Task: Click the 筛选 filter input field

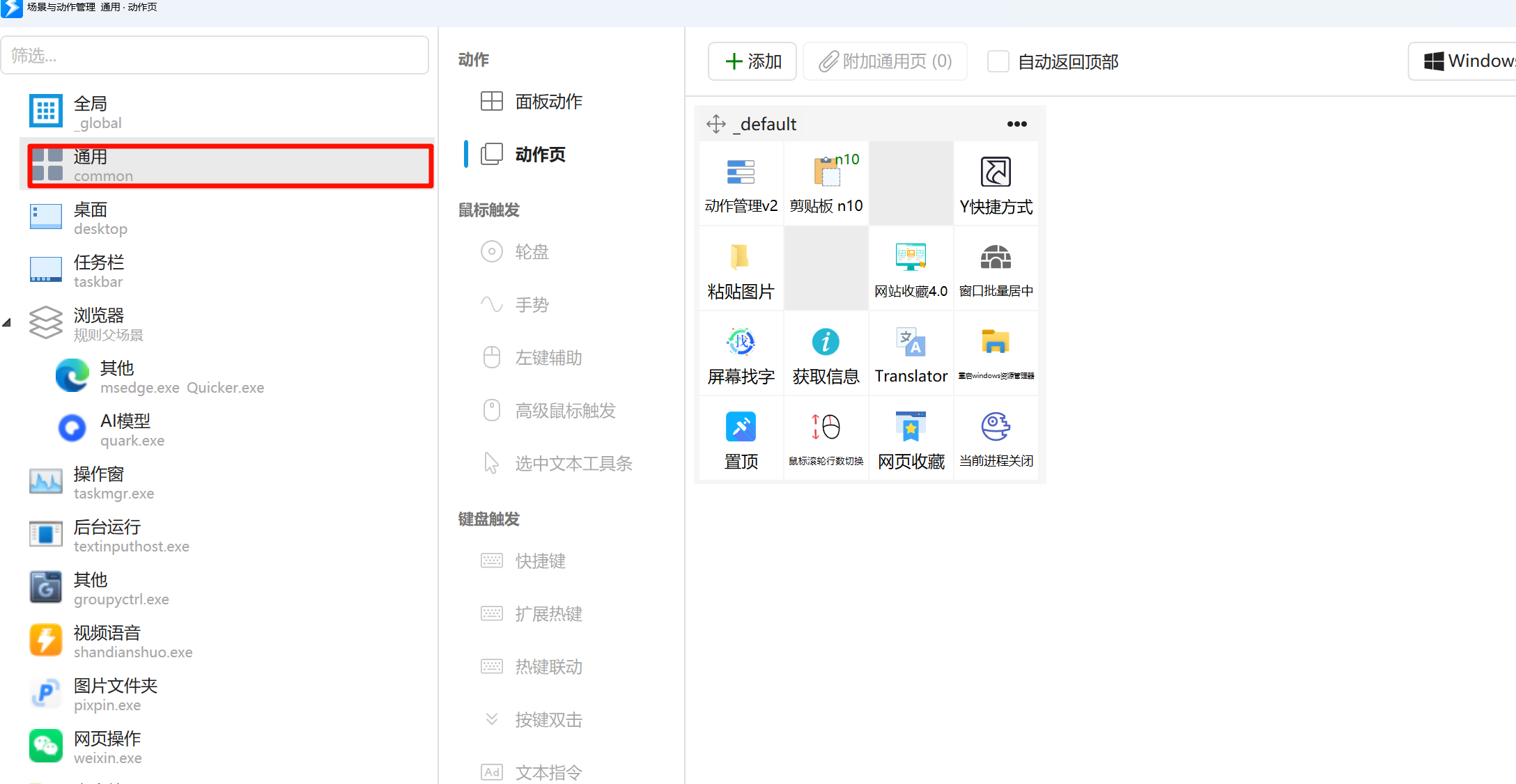Action: [215, 55]
